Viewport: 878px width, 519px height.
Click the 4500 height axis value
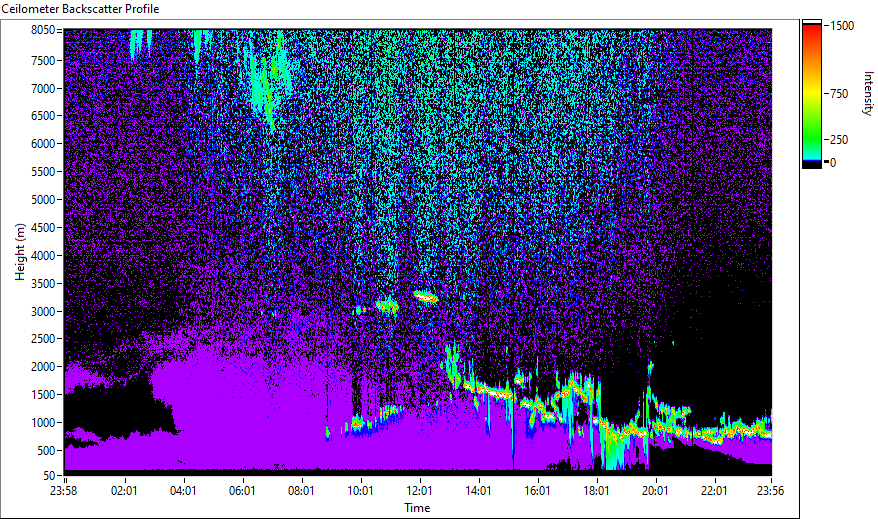click(43, 228)
